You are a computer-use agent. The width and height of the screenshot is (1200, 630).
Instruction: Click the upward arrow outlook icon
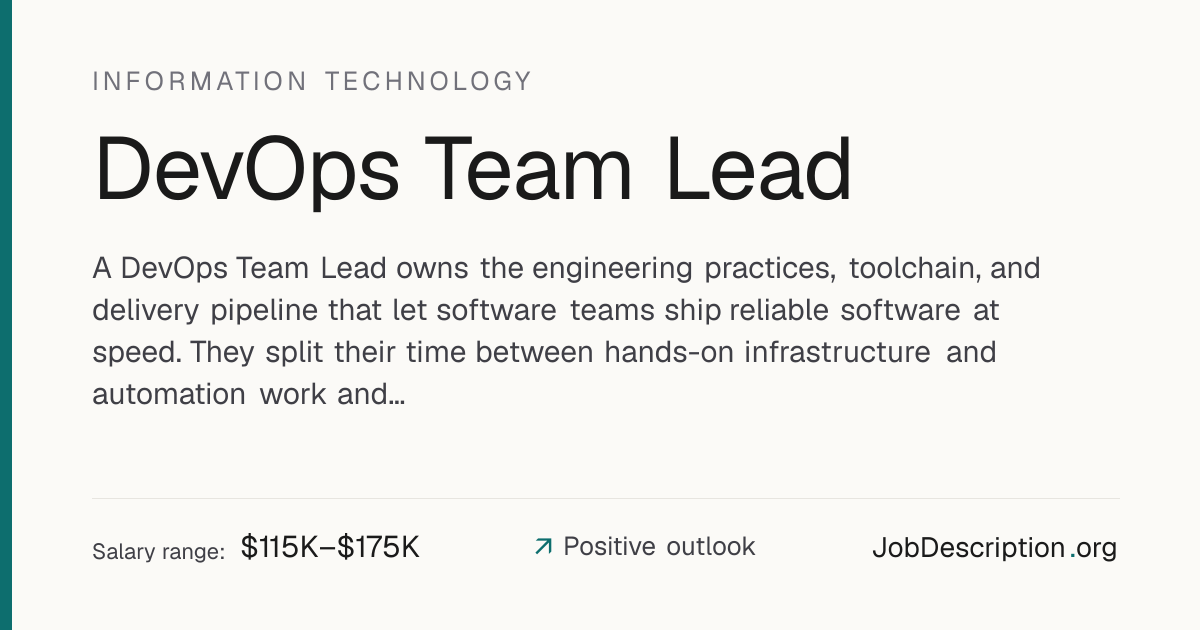coord(543,546)
